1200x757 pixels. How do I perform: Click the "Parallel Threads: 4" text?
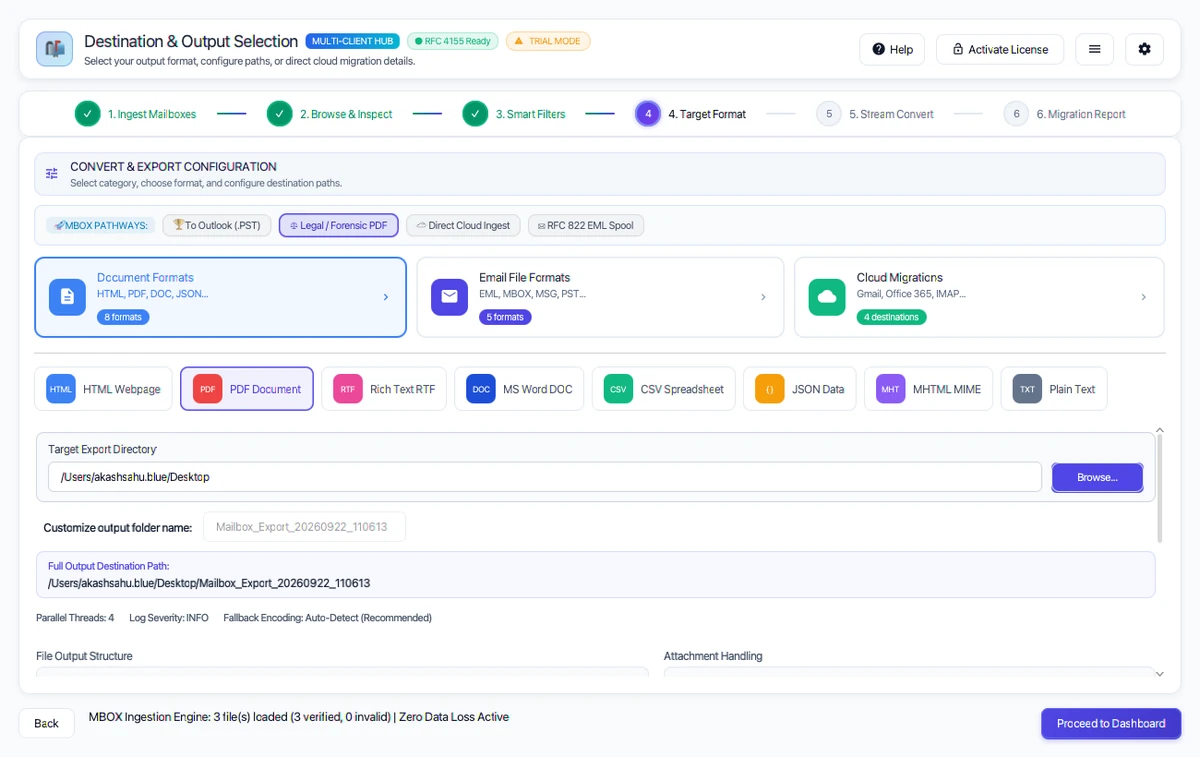(x=75, y=618)
